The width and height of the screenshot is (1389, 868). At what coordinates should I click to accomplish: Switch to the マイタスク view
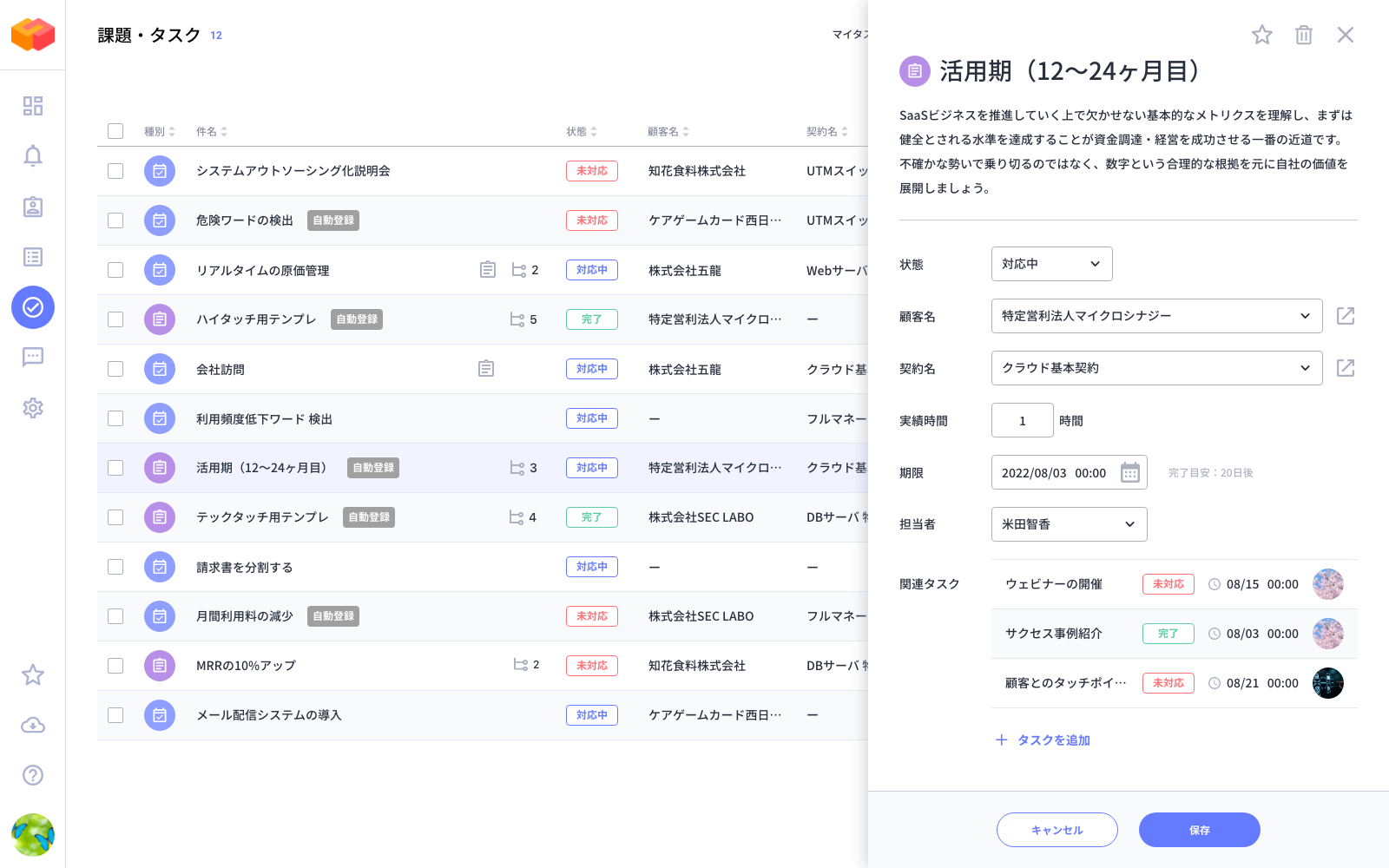click(852, 36)
